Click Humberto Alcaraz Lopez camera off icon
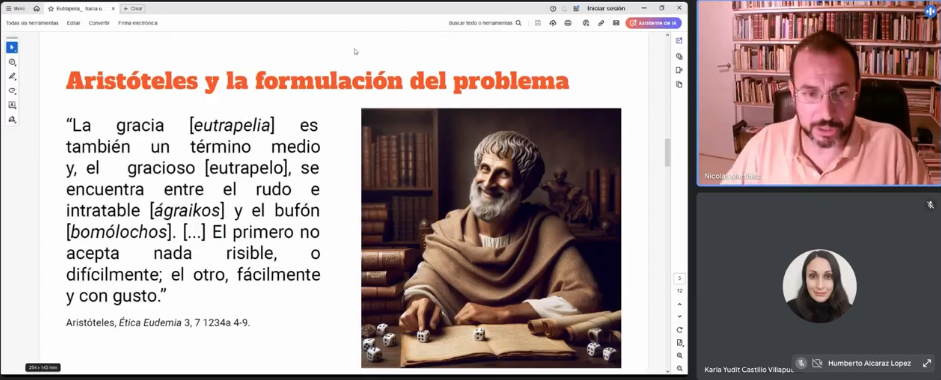 (817, 363)
